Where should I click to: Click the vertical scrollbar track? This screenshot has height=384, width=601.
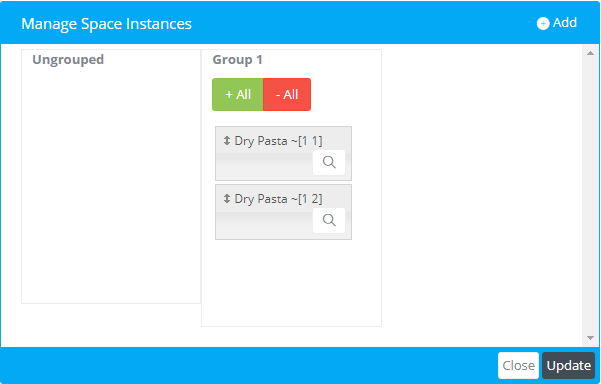[x=590, y=195]
